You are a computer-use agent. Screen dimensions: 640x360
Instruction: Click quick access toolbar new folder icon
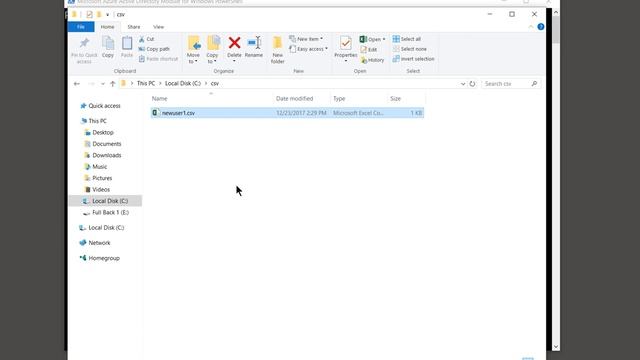coord(99,14)
